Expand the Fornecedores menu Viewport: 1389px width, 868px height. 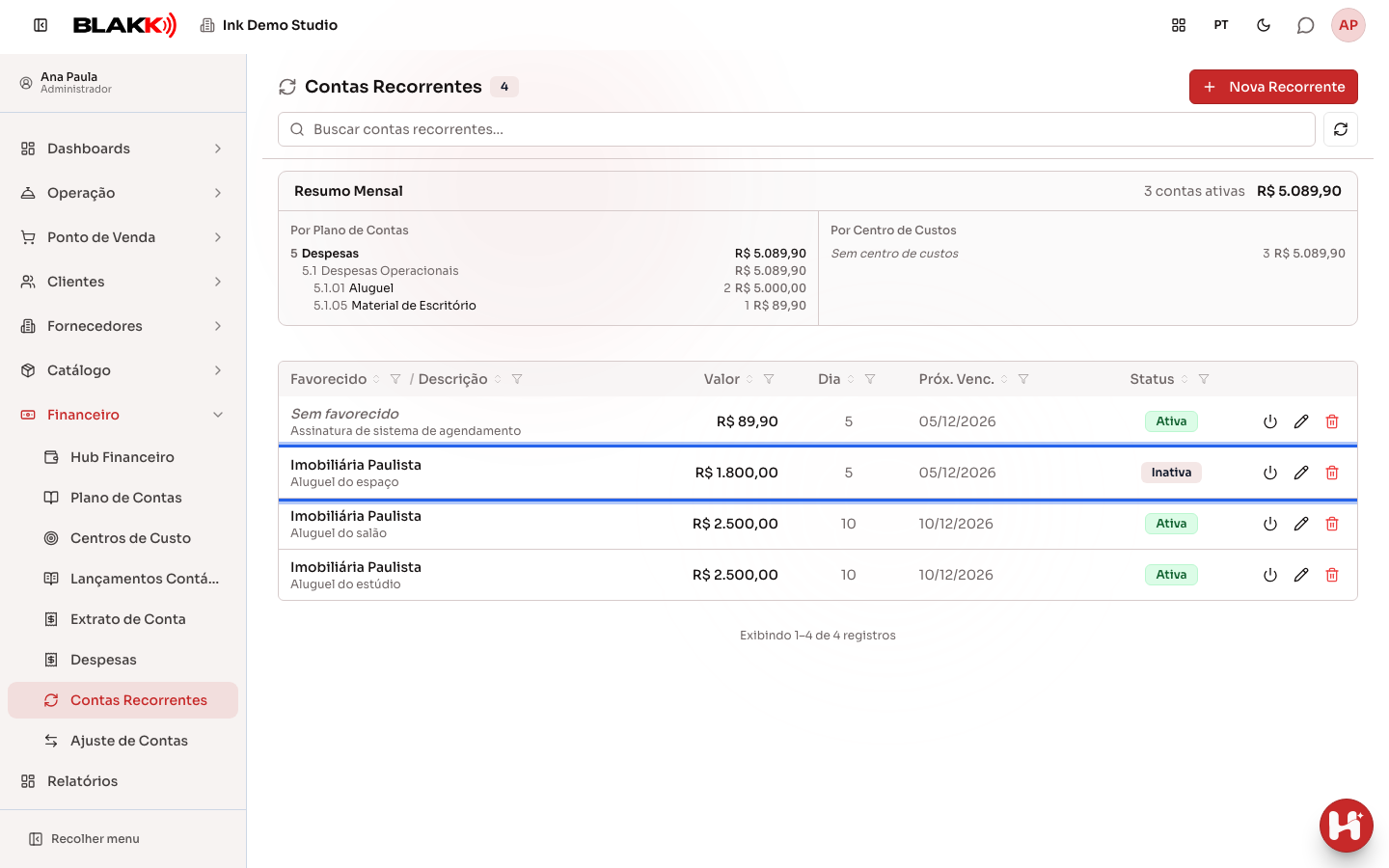point(123,326)
